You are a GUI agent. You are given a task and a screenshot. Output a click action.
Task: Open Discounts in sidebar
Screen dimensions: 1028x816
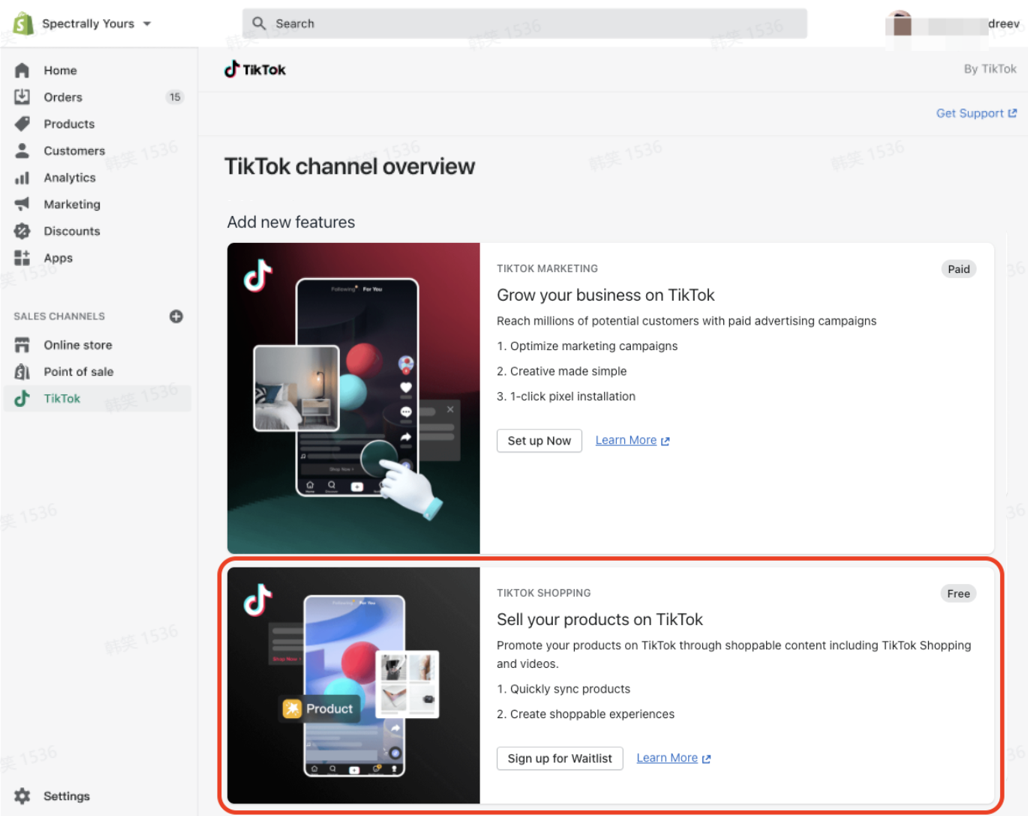72,231
